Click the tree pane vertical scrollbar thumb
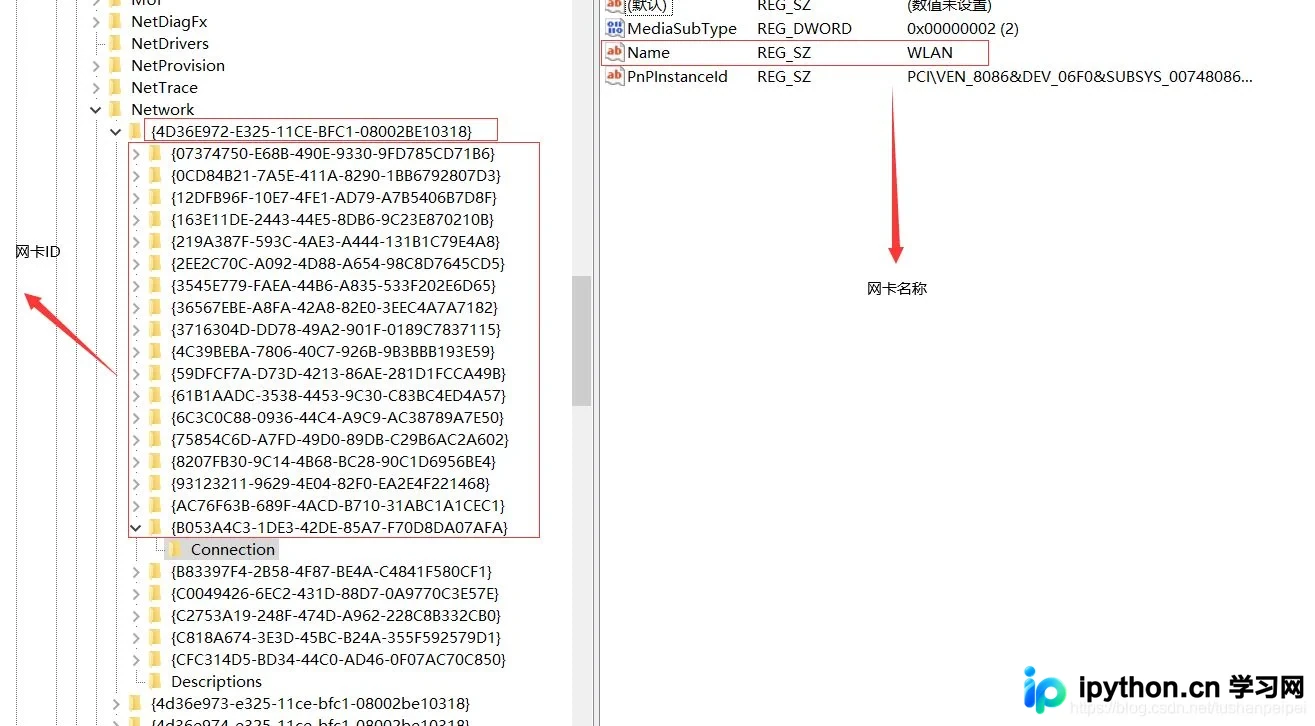The image size is (1315, 726). pyautogui.click(x=581, y=340)
